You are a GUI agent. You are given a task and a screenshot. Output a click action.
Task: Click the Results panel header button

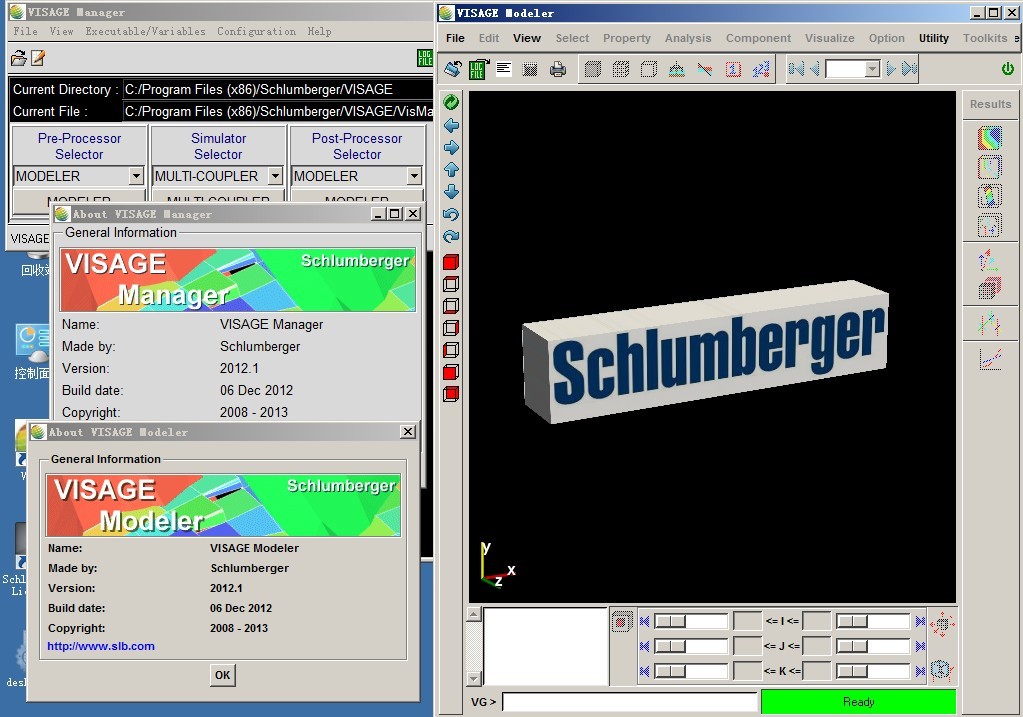[990, 104]
